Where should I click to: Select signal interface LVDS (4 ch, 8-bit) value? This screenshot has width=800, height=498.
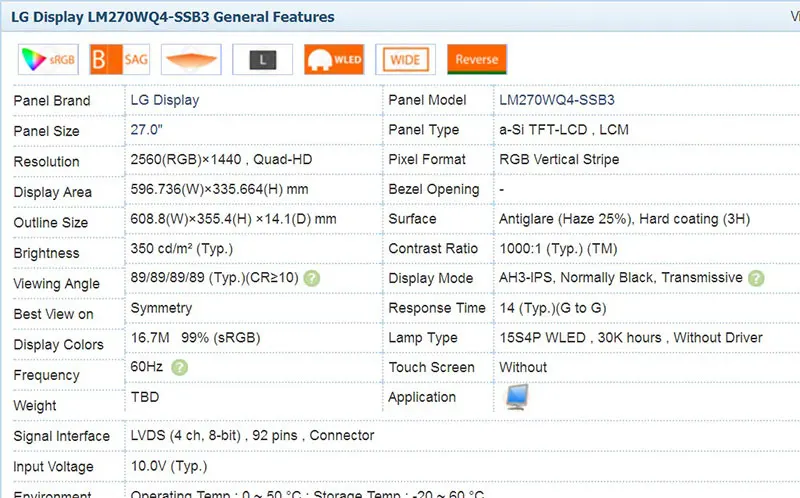coord(252,436)
